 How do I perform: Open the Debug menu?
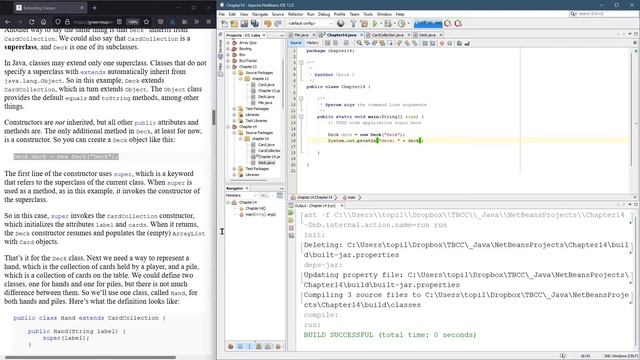[324, 14]
